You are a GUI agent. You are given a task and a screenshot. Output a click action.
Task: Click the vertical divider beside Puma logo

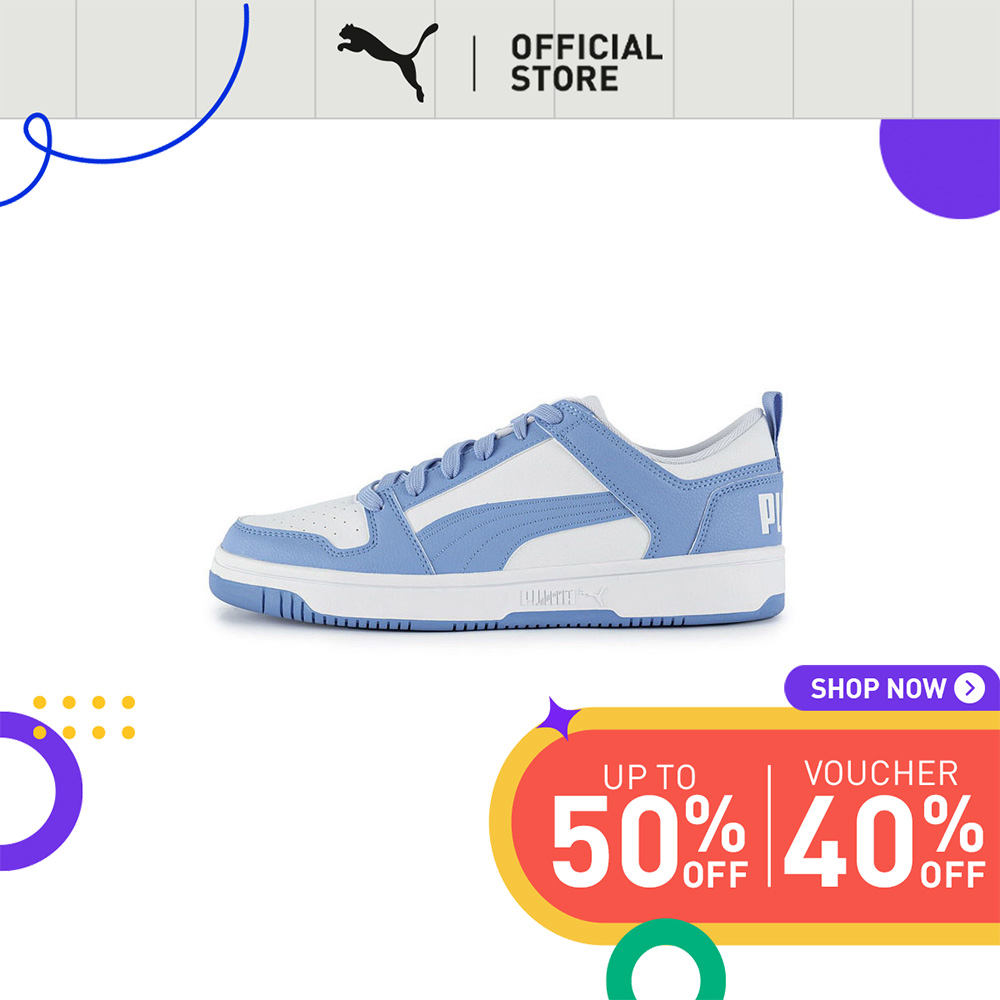(x=474, y=63)
